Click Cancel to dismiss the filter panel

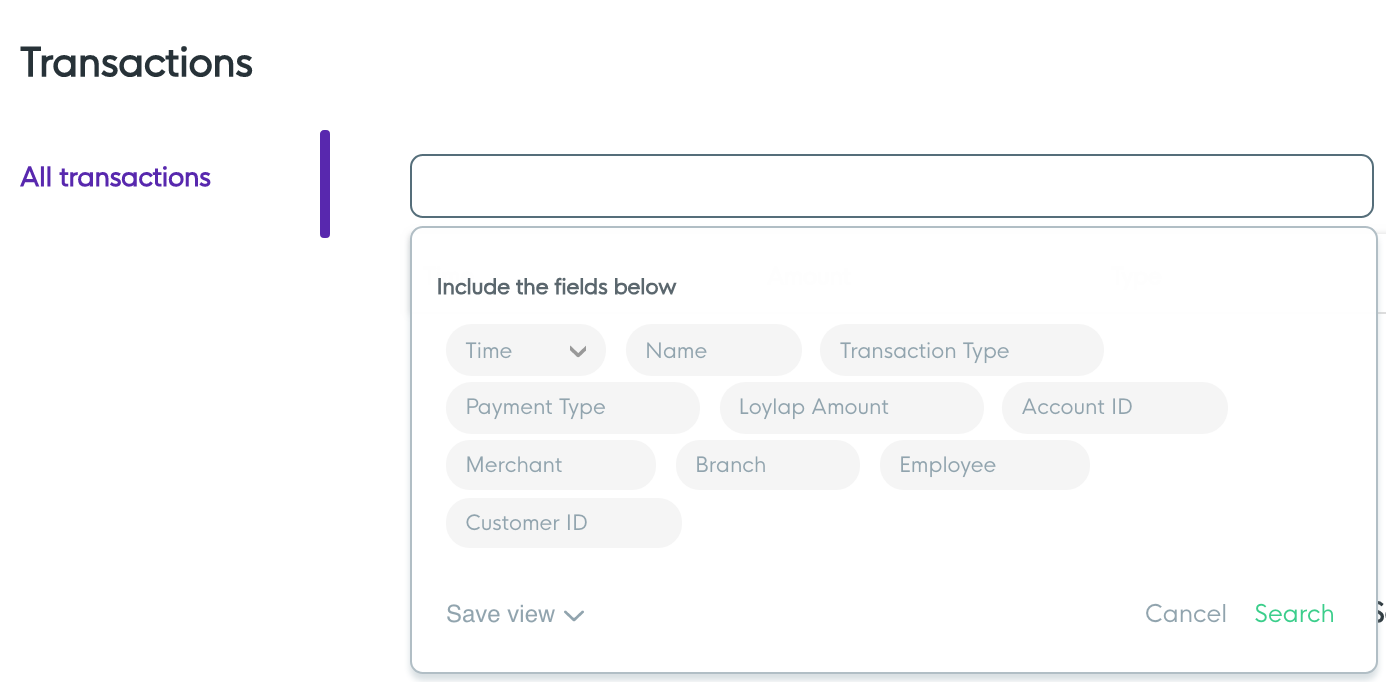tap(1185, 613)
